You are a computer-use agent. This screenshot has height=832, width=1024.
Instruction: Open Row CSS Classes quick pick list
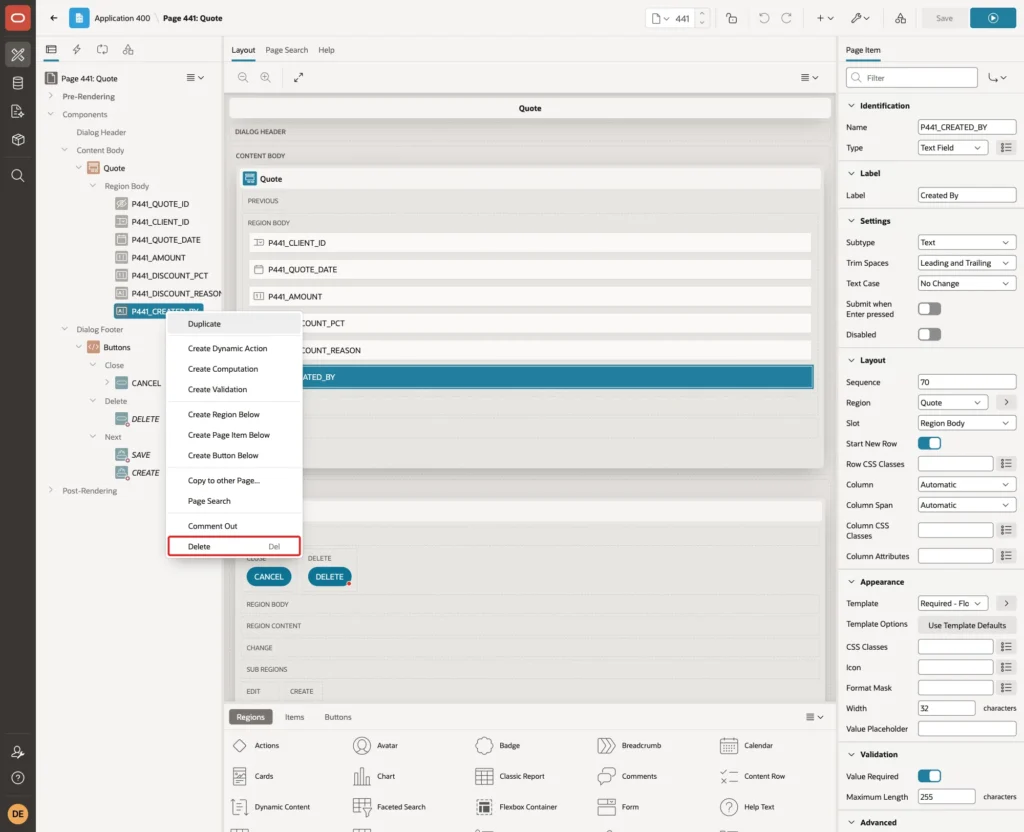[1006, 464]
